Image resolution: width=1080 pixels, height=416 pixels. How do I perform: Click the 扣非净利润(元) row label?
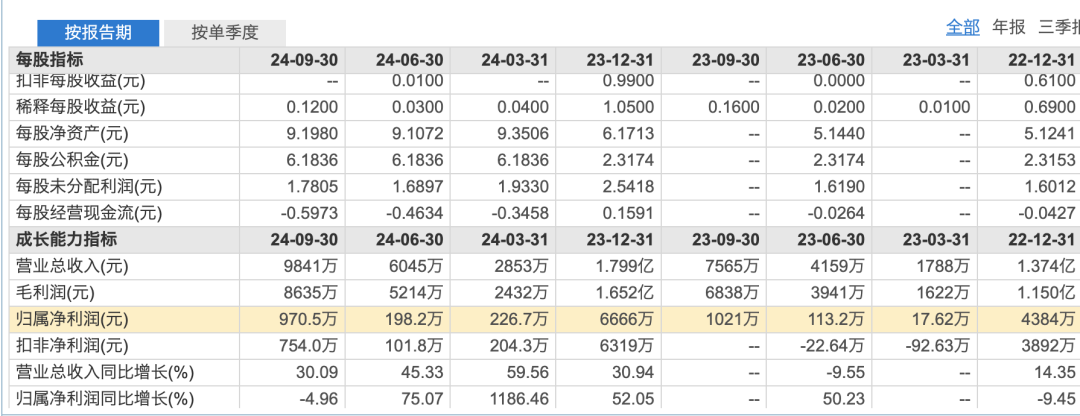pyautogui.click(x=72, y=346)
